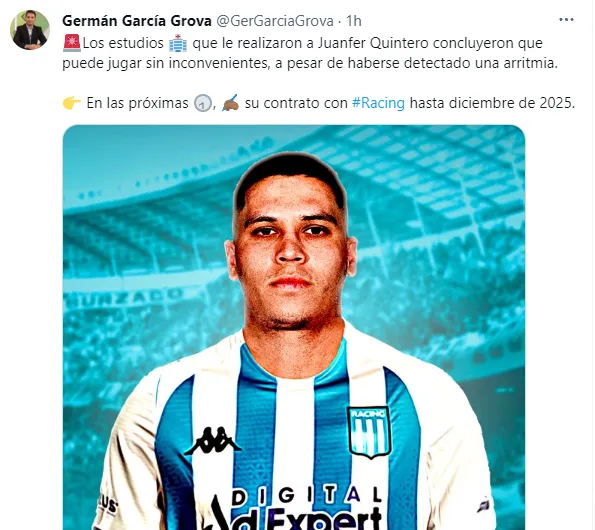Click the pointing hand emoji before 'En las próximas'
595x530 pixels.
[72, 103]
